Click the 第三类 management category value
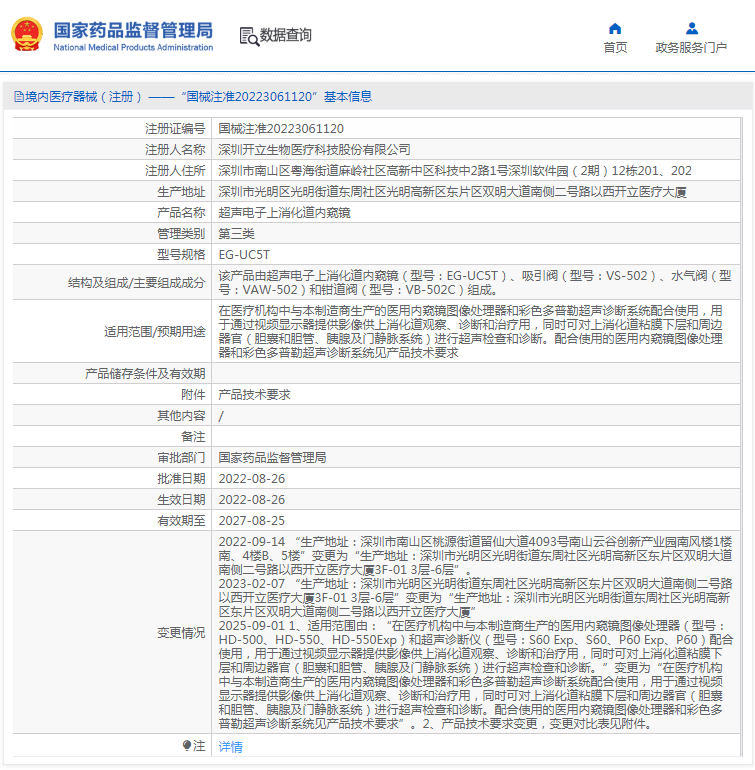 click(x=236, y=234)
